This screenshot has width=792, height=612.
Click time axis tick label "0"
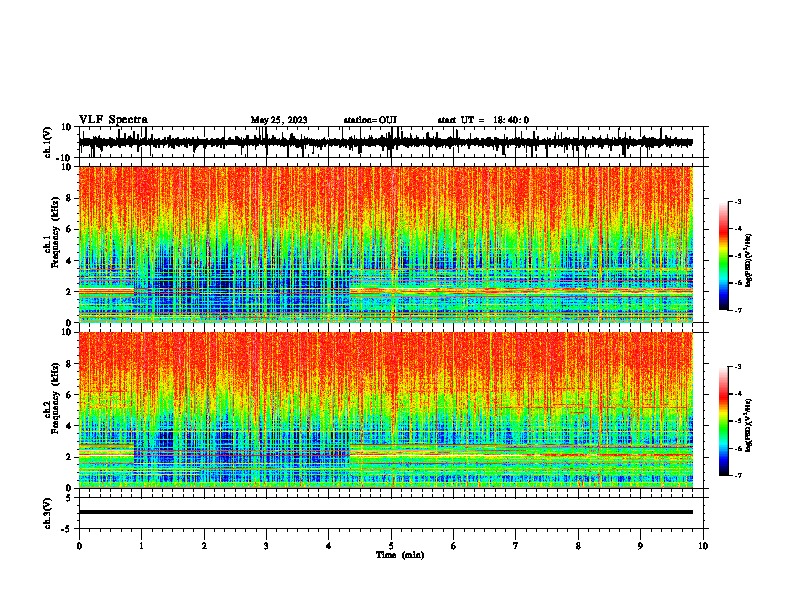(79, 546)
